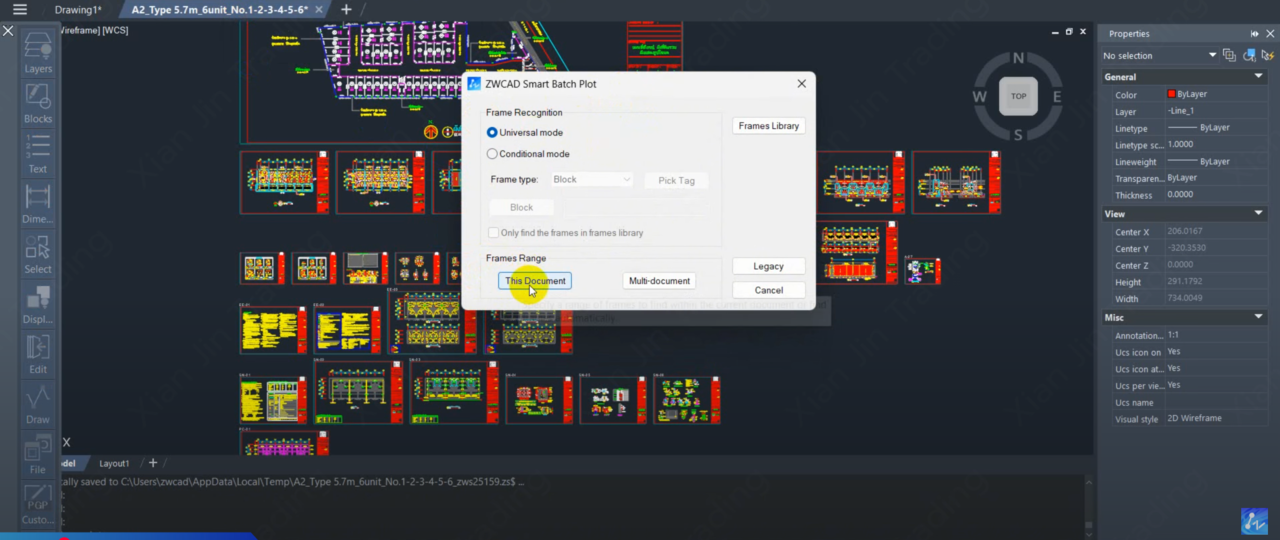Toggle PICKADD value icon in Properties
Viewport: 1280px width, 540px height.
pos(1229,56)
